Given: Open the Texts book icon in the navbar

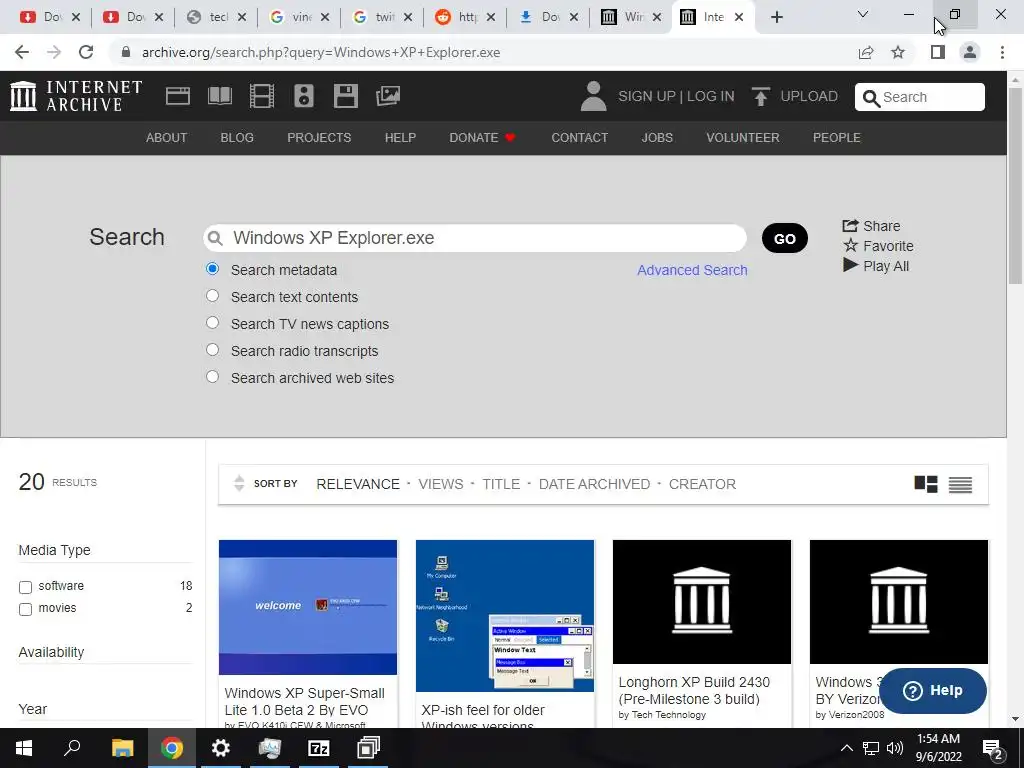Looking at the screenshot, I should (219, 96).
